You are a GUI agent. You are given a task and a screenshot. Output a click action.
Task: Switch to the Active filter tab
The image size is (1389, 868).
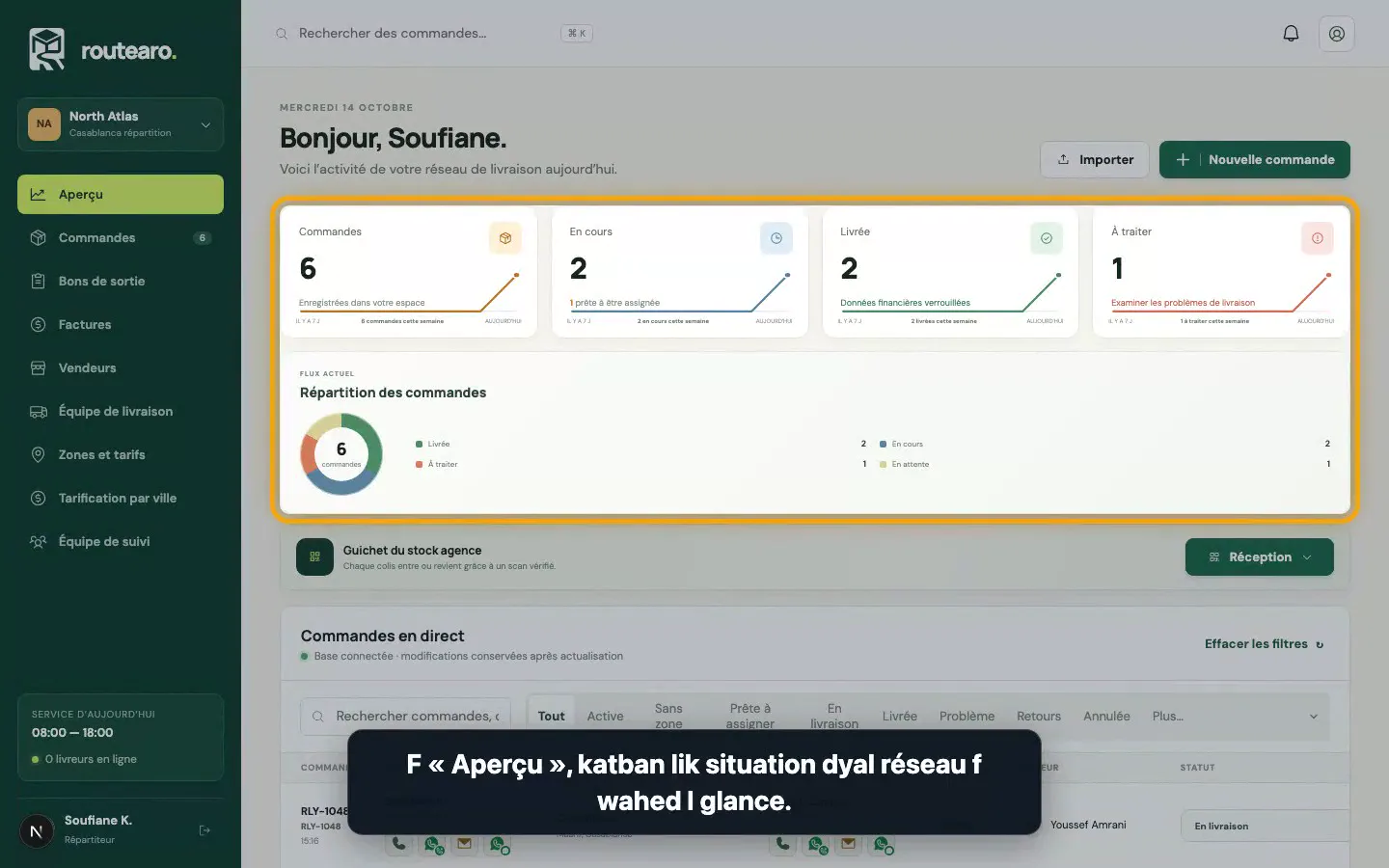coord(606,717)
